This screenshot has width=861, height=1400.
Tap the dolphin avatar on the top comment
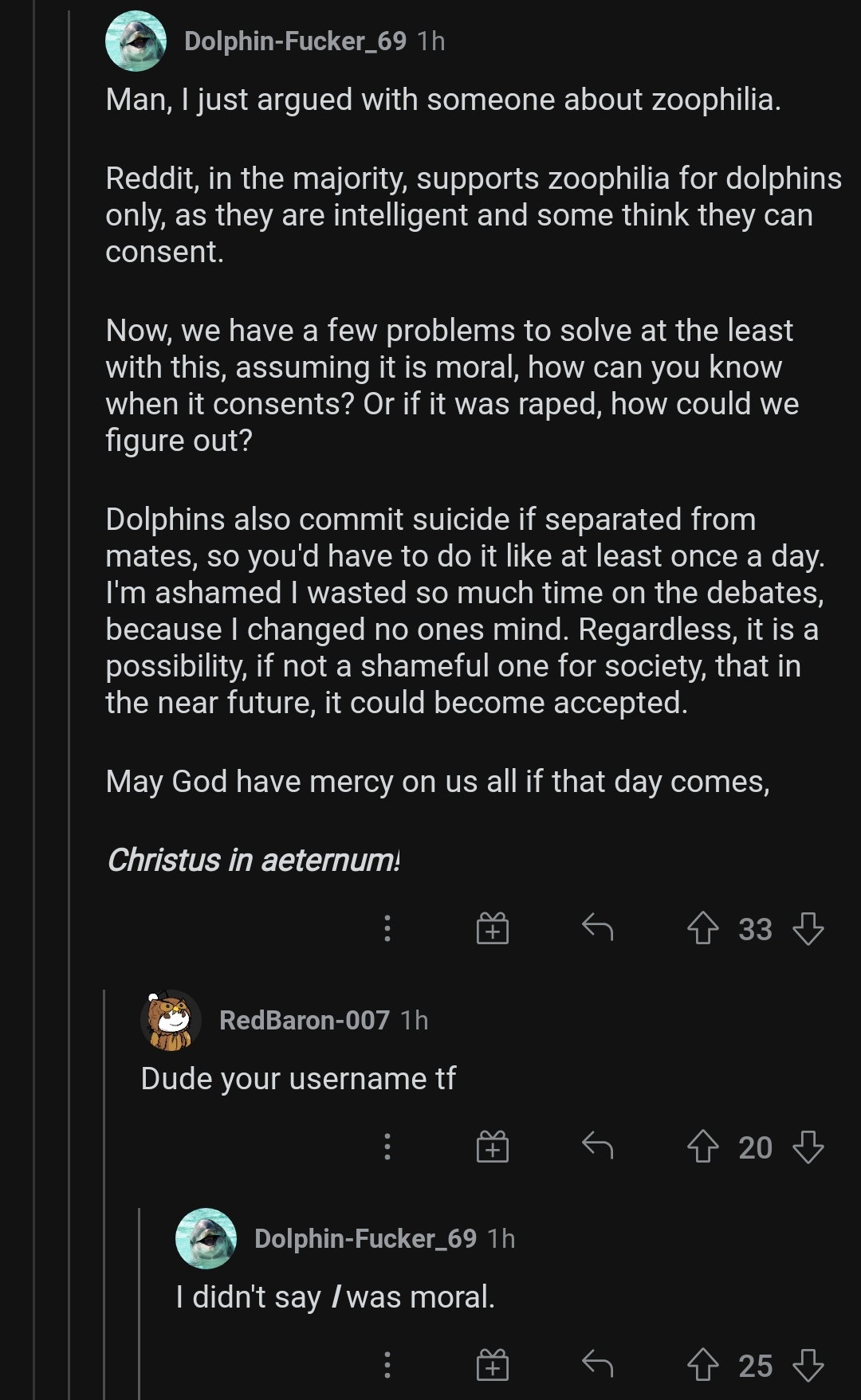[x=136, y=41]
